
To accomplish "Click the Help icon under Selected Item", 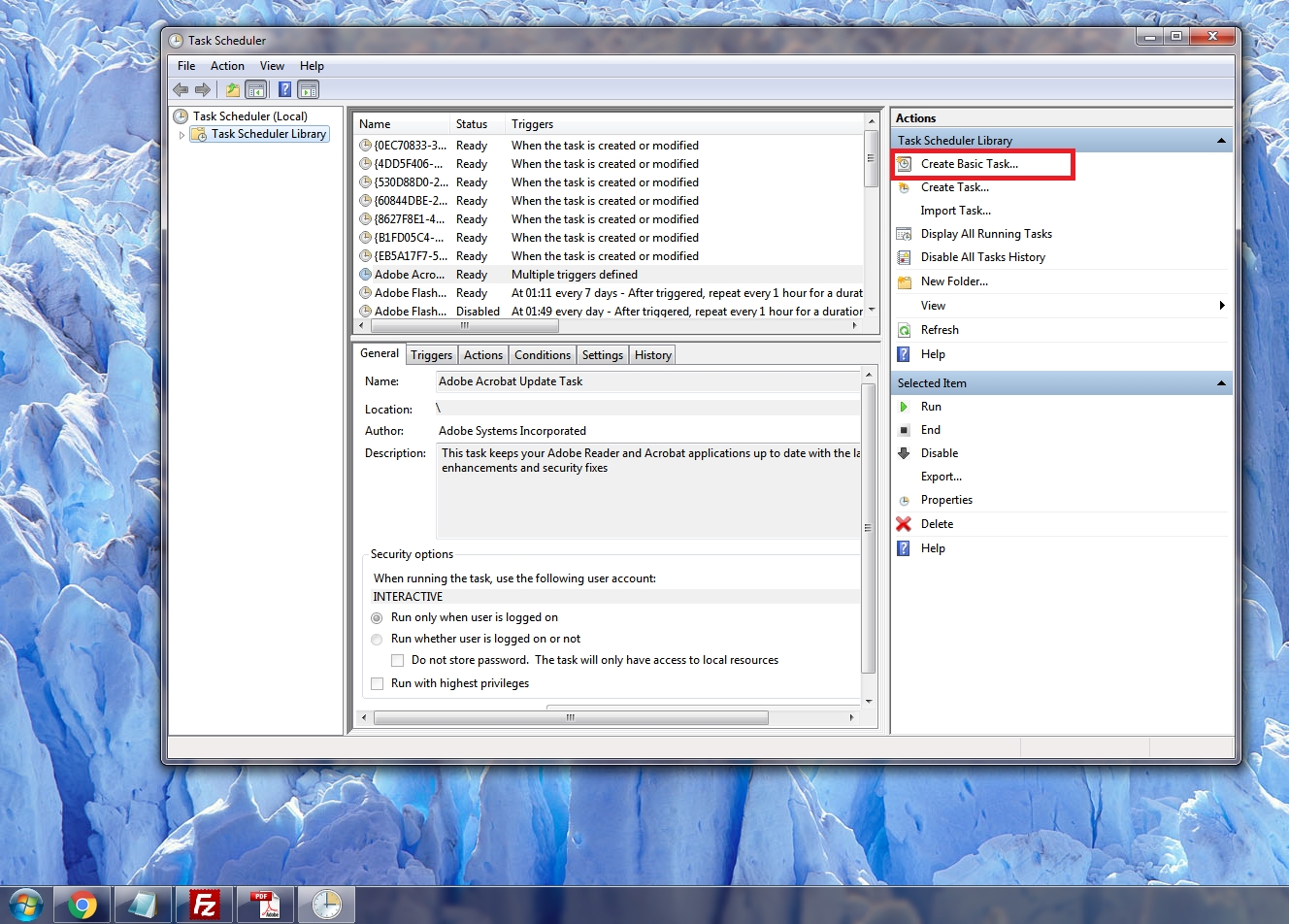I will (x=904, y=548).
